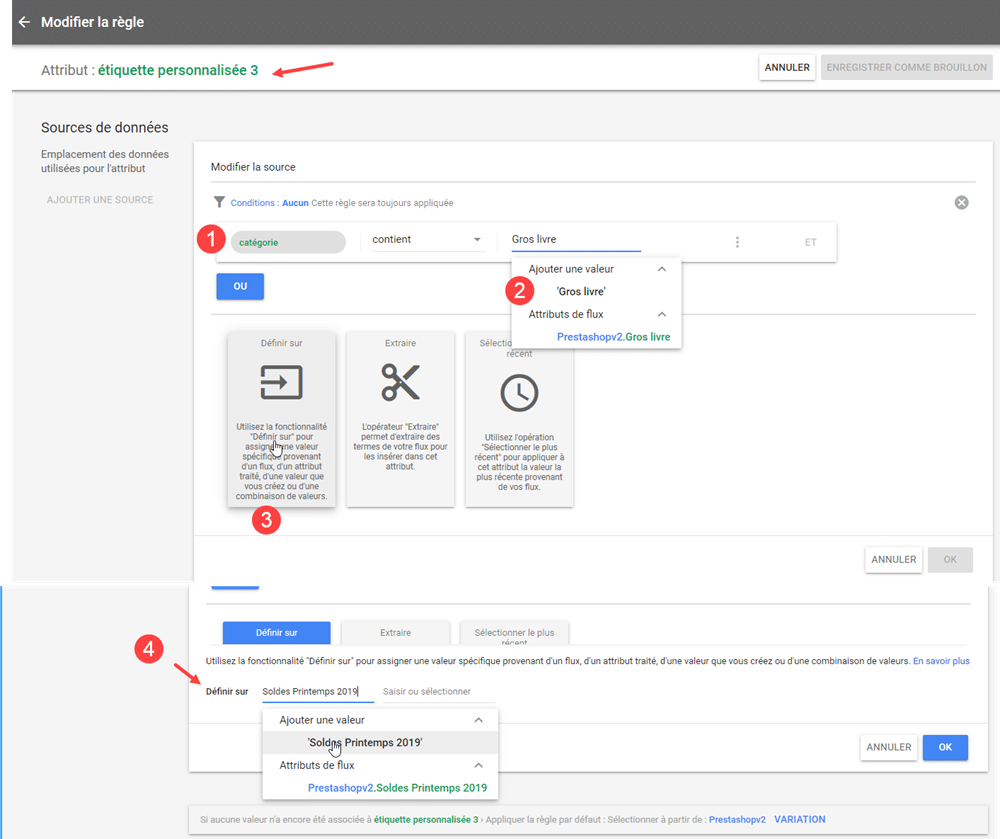Open the 'En savoir plus' link
The image size is (1000, 839).
pyautogui.click(x=941, y=661)
